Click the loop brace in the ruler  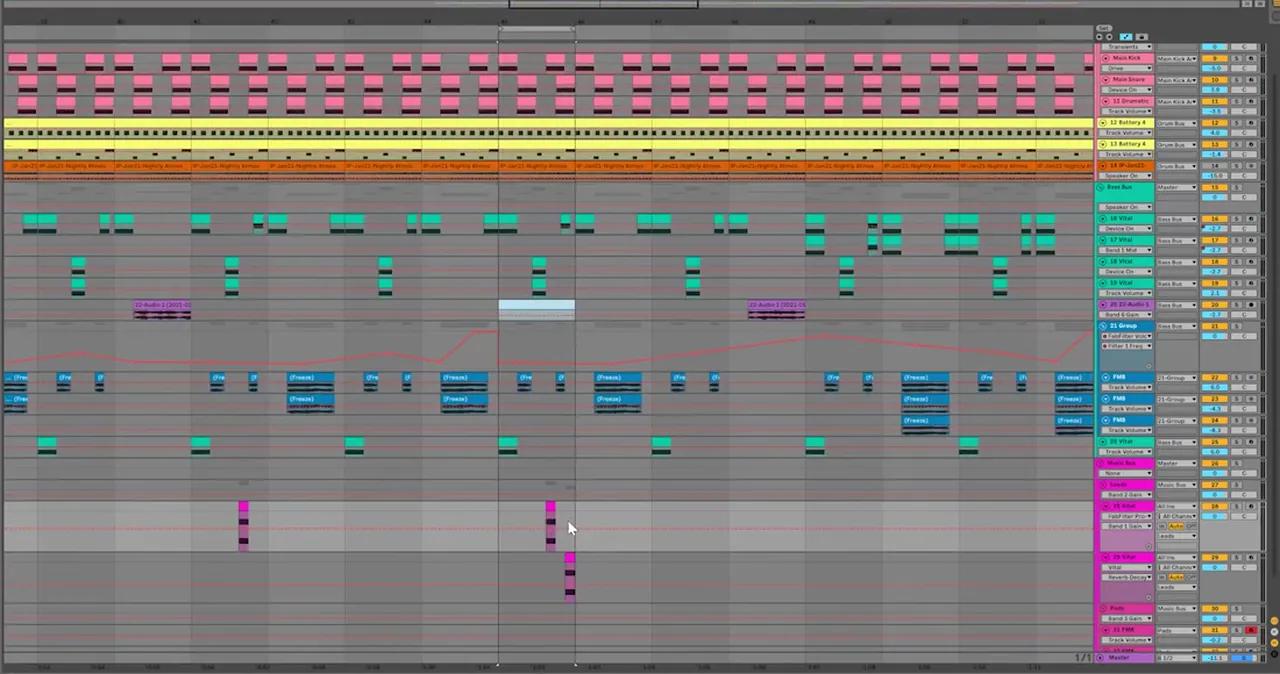(537, 28)
